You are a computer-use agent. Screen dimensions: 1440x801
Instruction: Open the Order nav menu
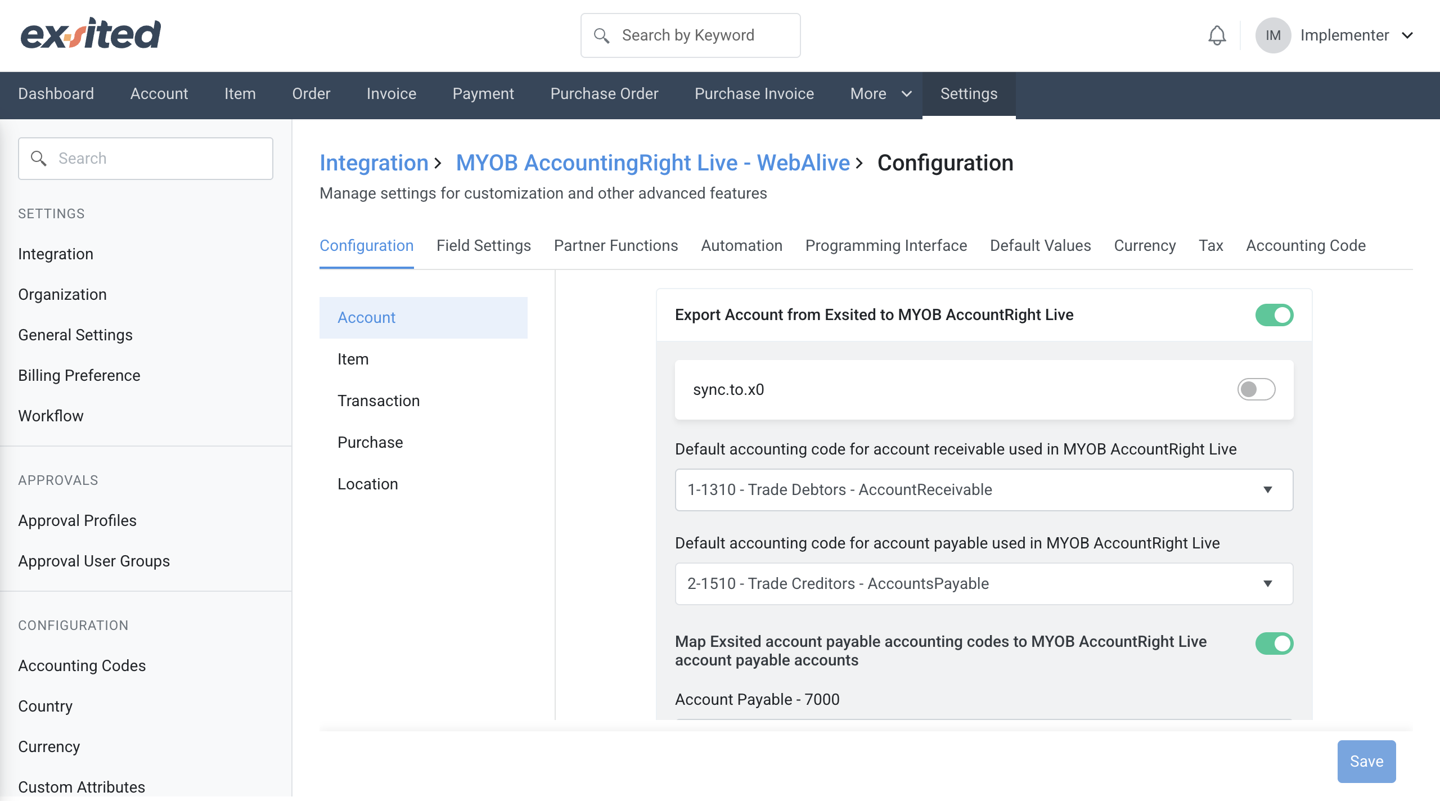click(x=311, y=94)
